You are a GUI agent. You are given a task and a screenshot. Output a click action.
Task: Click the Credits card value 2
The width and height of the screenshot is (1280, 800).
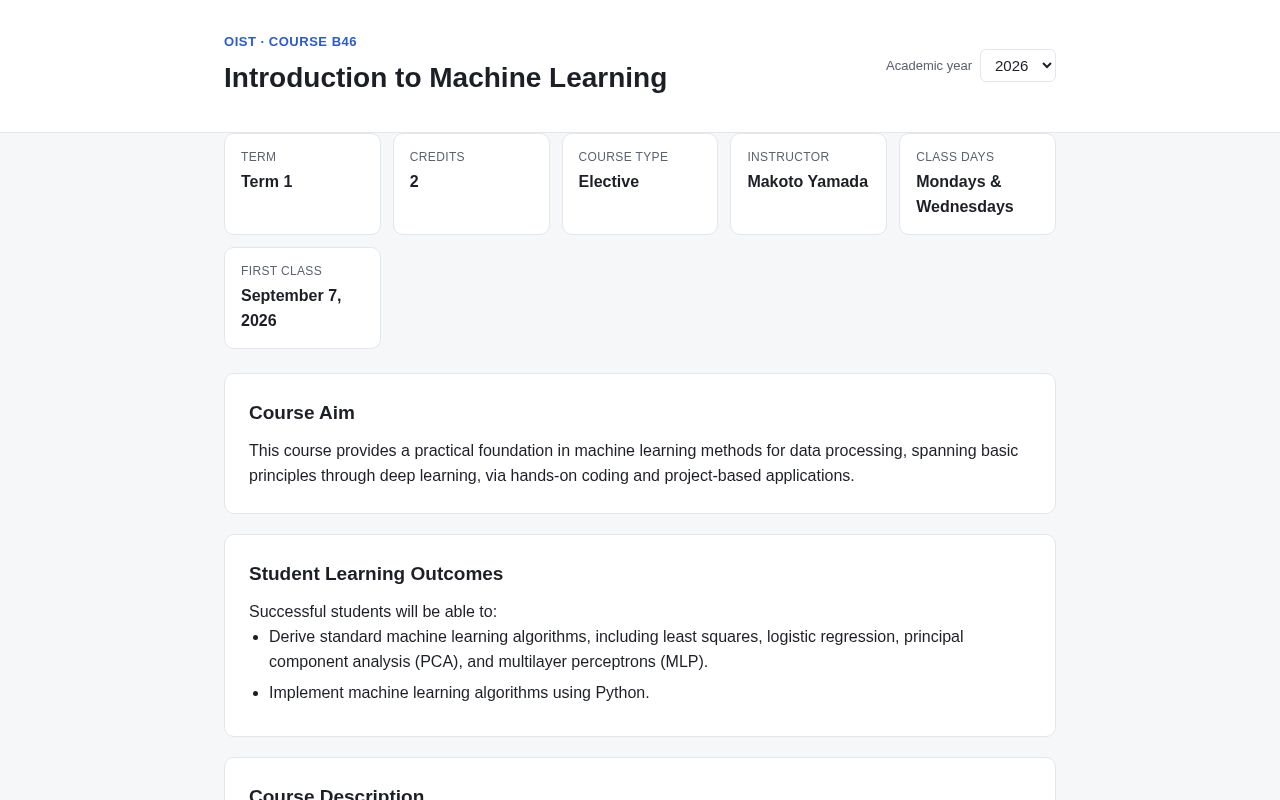point(414,182)
